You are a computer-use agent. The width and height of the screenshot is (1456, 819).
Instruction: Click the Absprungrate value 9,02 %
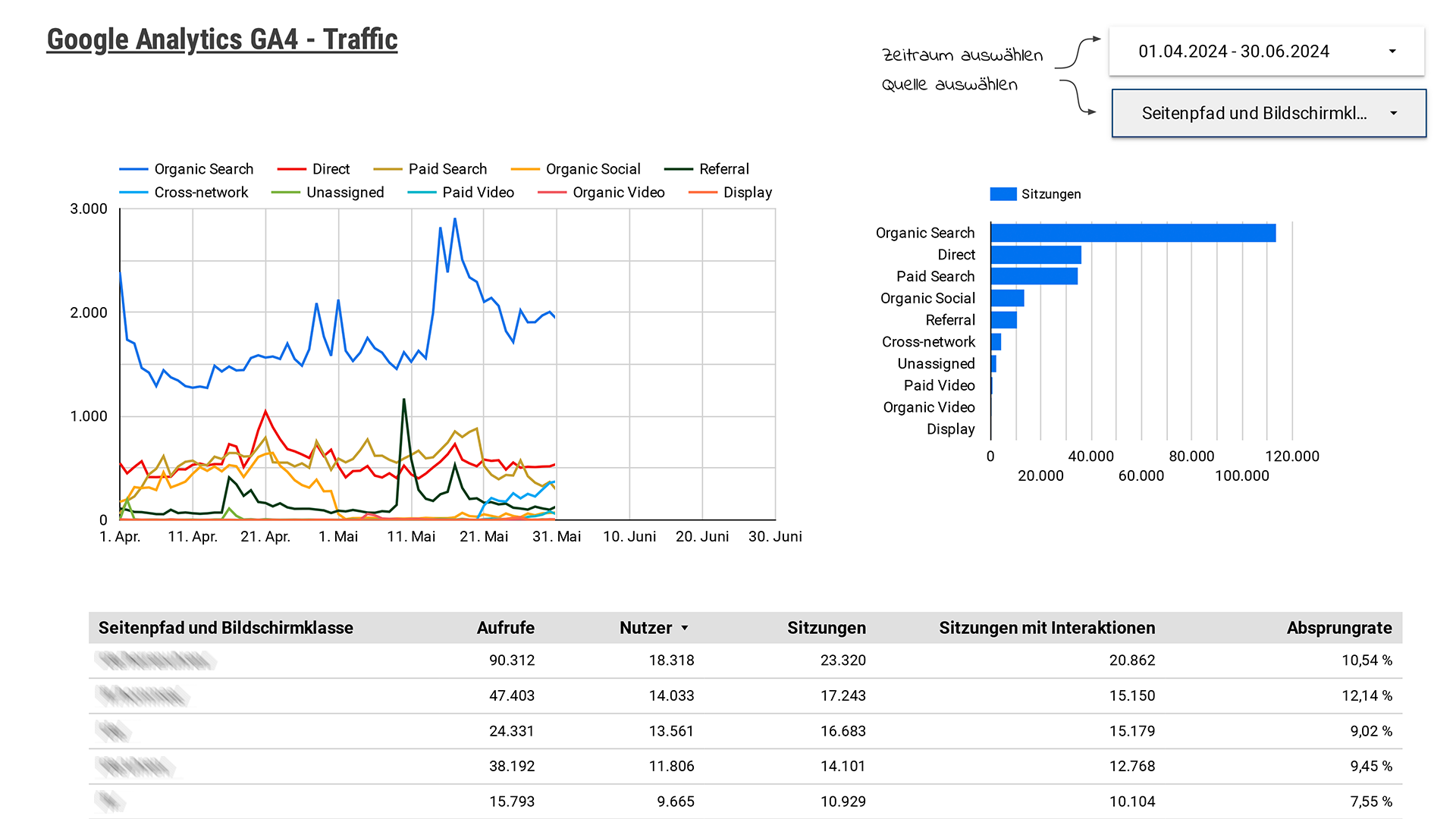[1371, 731]
